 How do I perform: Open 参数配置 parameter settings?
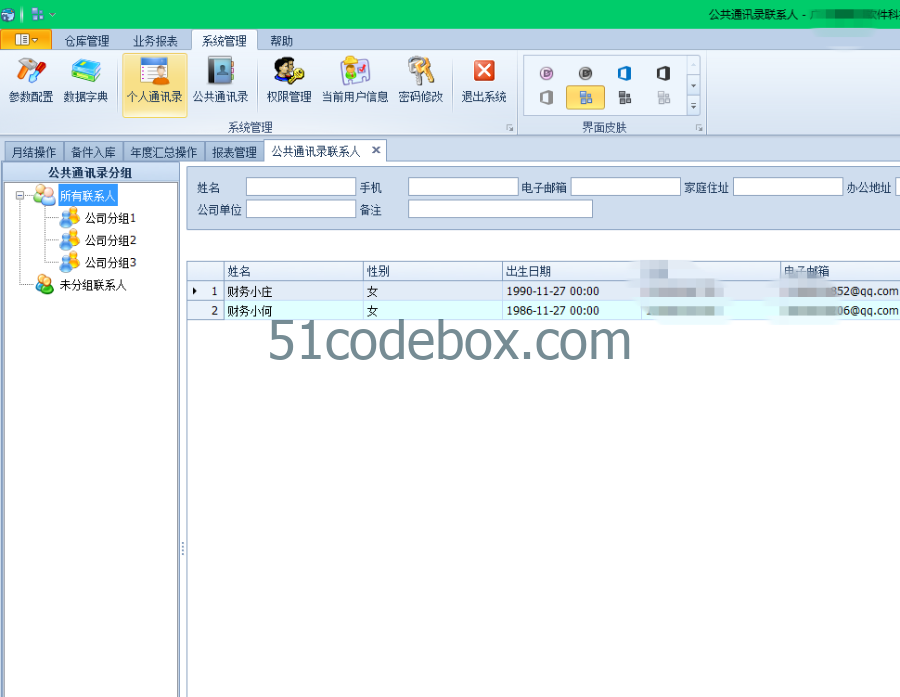click(31, 81)
